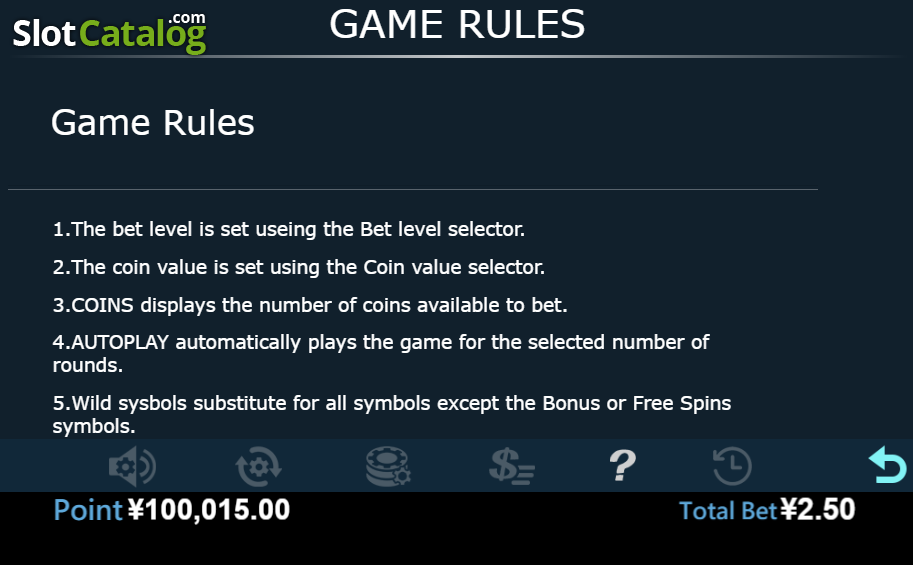Click the ¥2.50 total bet amount
This screenshot has height=565, width=913.
818,510
